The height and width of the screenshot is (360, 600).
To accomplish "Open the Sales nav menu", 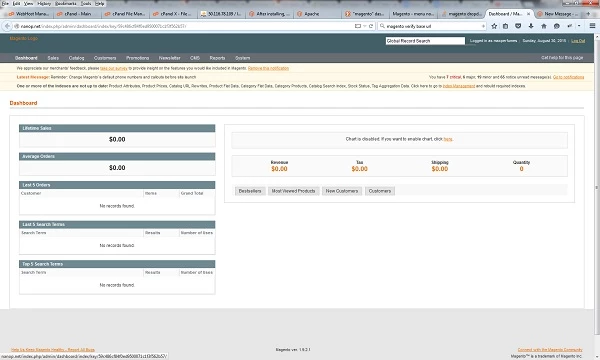I will [x=53, y=58].
